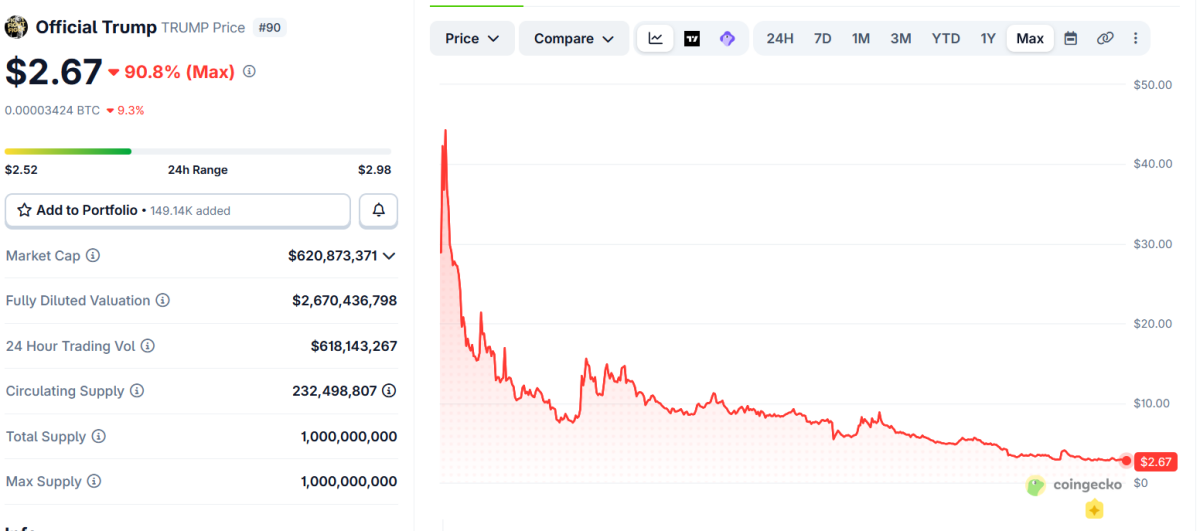The width and height of the screenshot is (1200, 531).
Task: Choose the 1Y chart range
Action: (x=988, y=39)
